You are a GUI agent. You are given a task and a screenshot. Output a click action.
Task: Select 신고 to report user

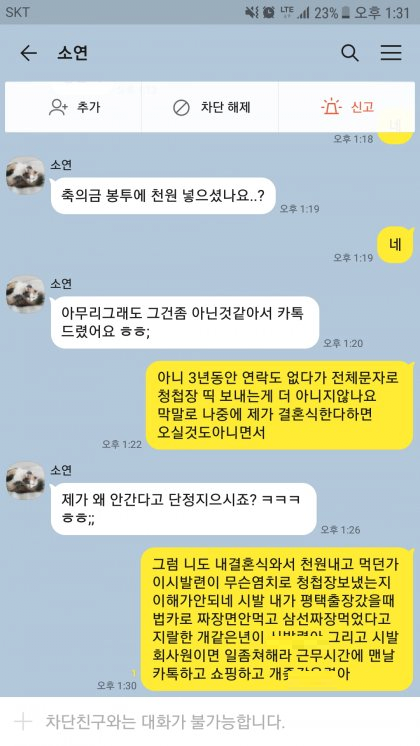pyautogui.click(x=362, y=107)
